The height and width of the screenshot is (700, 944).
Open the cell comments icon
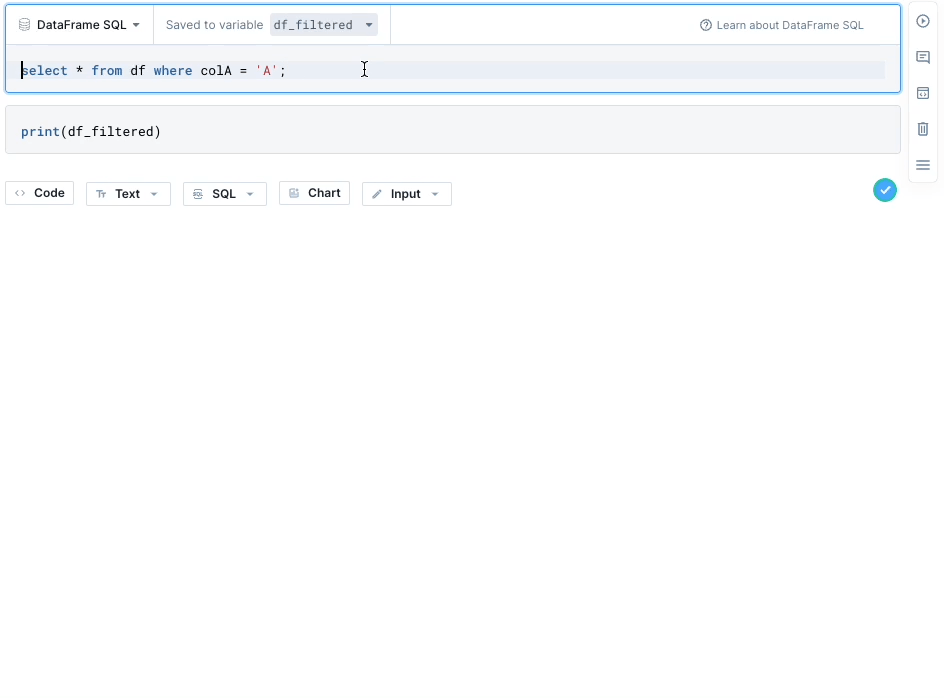pyautogui.click(x=923, y=57)
